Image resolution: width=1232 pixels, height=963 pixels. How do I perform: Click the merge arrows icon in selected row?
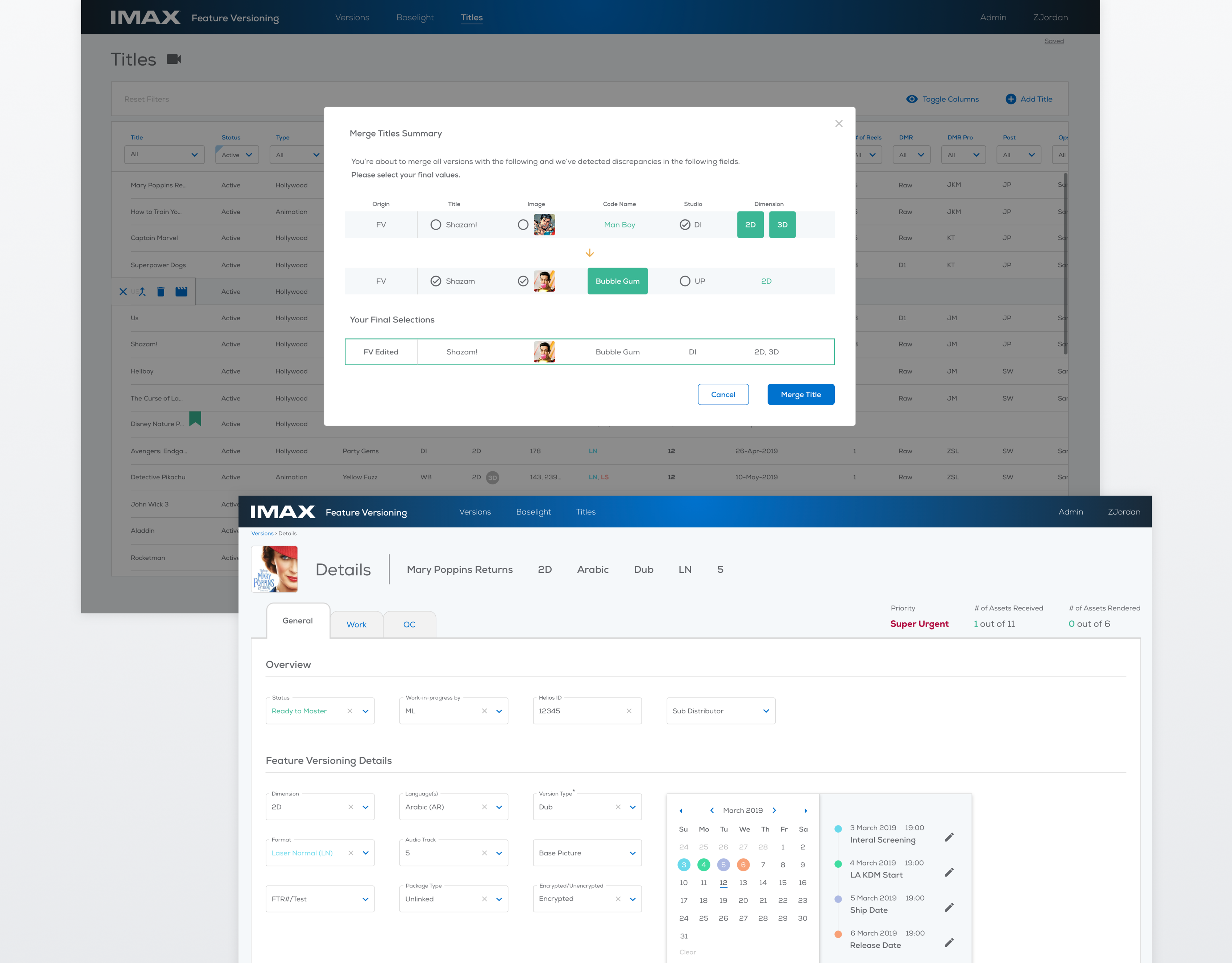pos(142,292)
